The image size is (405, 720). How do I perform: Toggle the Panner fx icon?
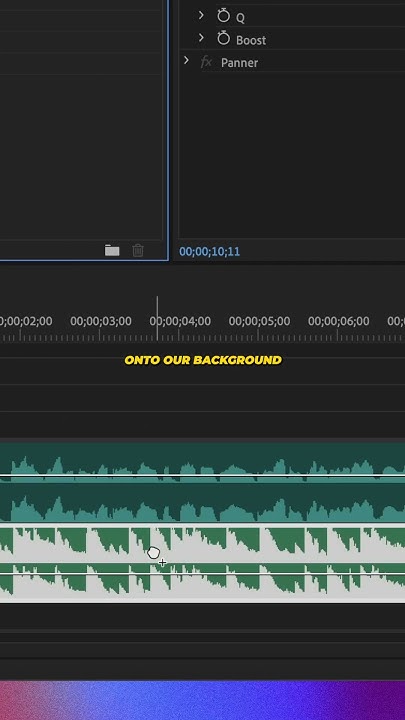(x=206, y=62)
